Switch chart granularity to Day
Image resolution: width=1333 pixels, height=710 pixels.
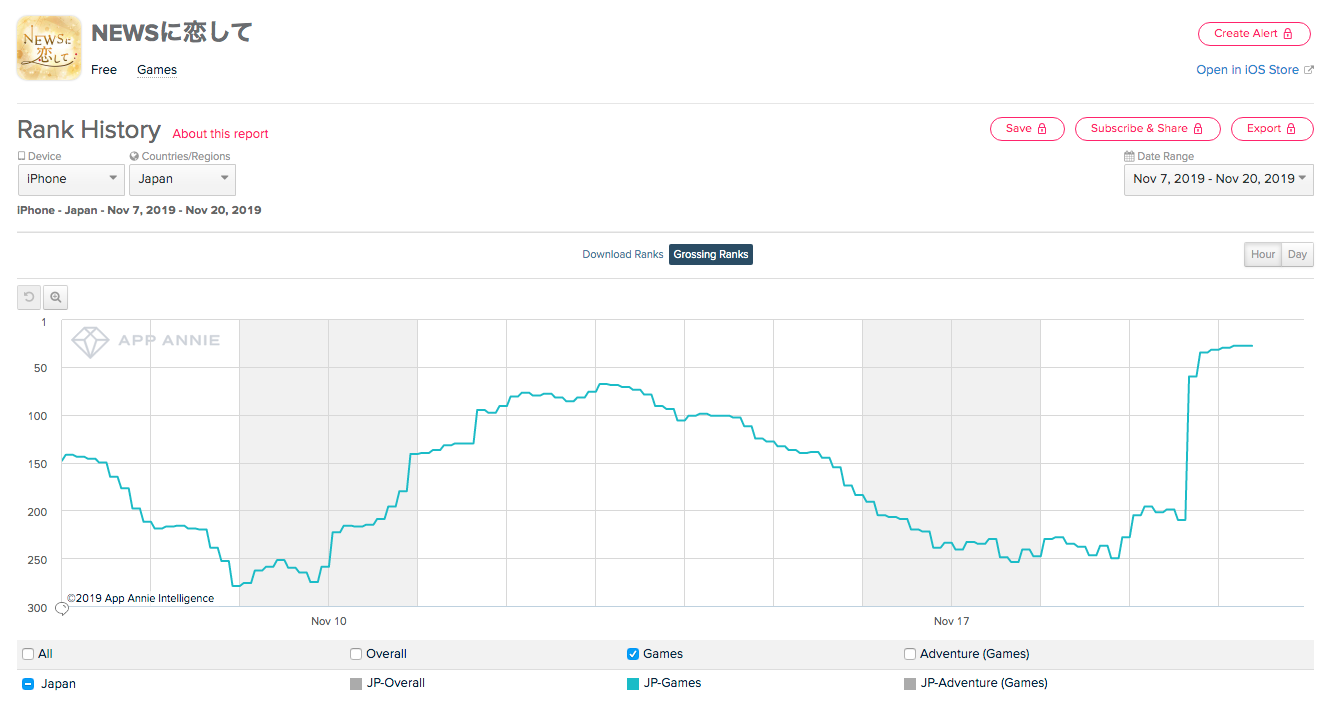1297,255
